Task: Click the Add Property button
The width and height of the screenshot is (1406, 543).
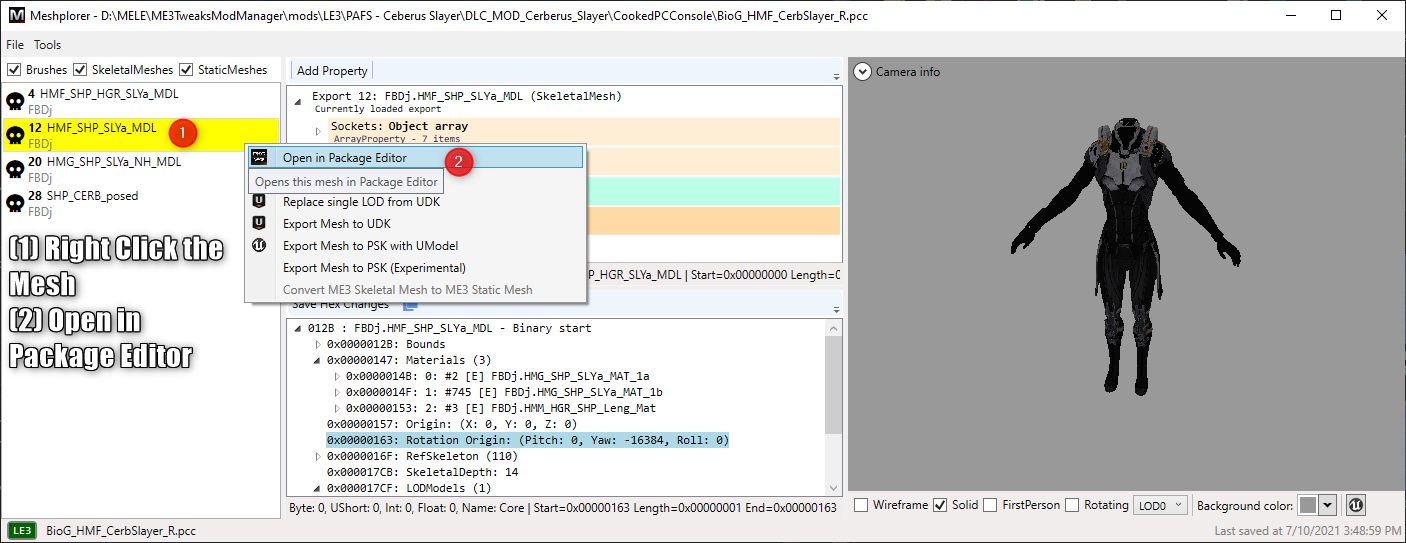Action: coord(332,71)
